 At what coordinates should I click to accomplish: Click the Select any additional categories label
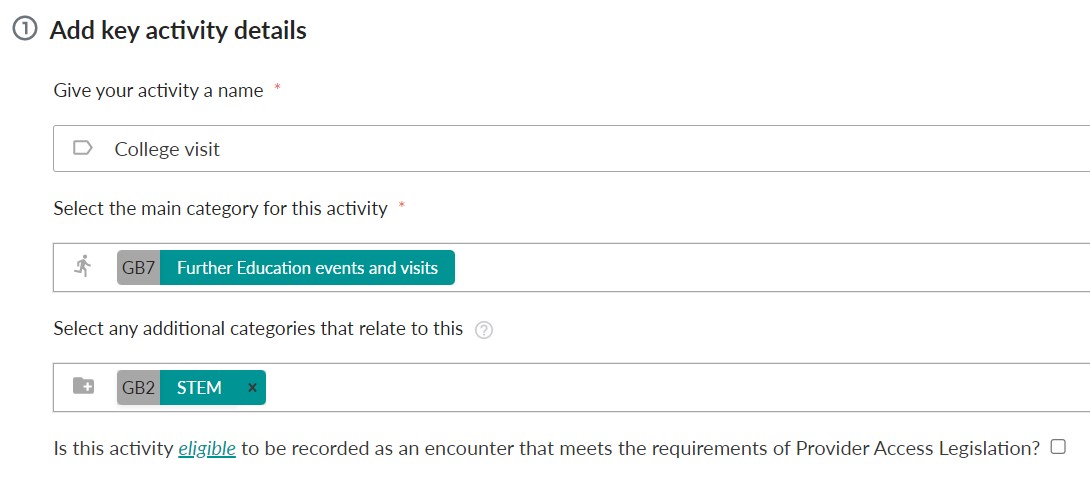(x=258, y=328)
